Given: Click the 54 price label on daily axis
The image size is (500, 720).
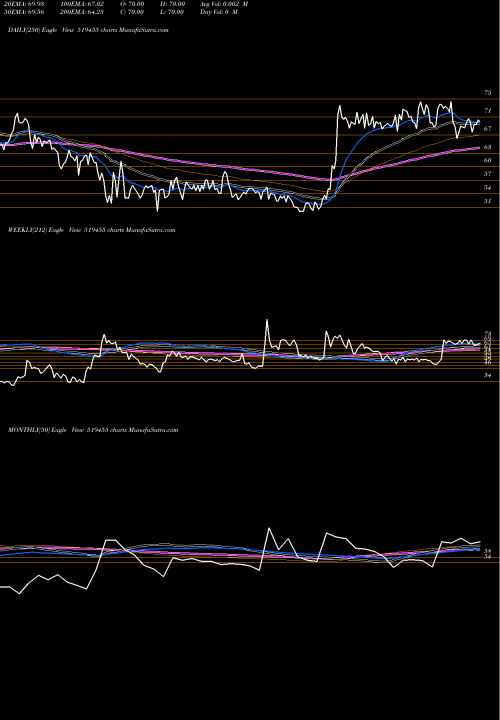Looking at the screenshot, I should click(488, 188).
